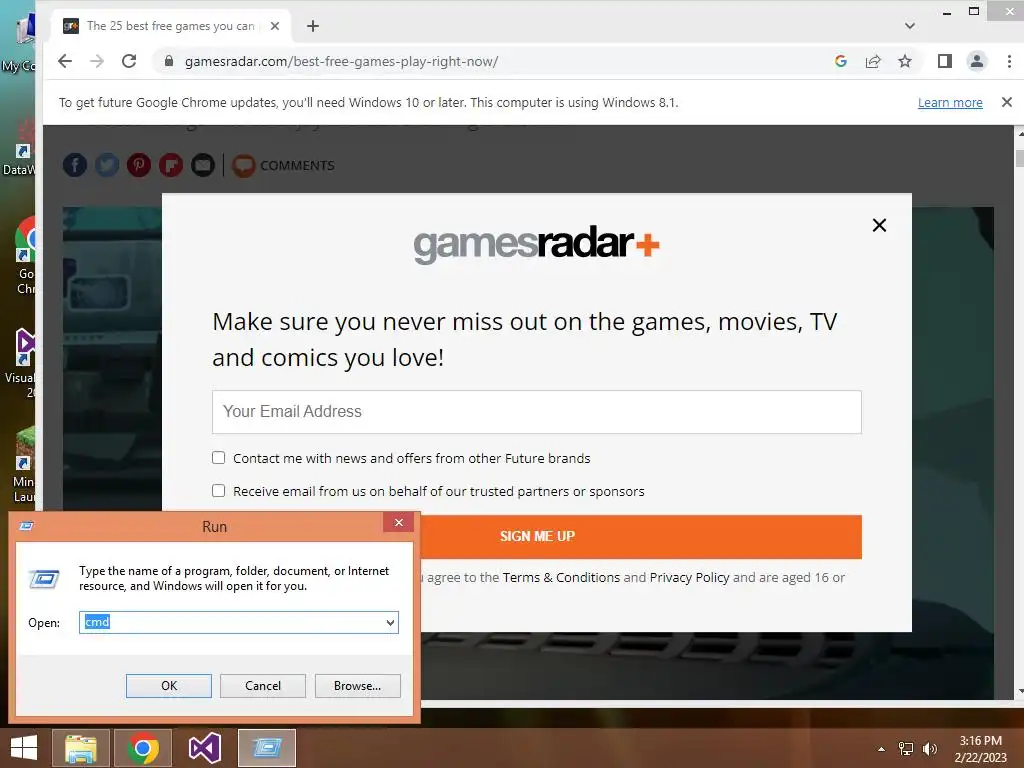Screen dimensions: 1024x768
Task: Share article on Pinterest icon
Action: pyautogui.click(x=139, y=165)
